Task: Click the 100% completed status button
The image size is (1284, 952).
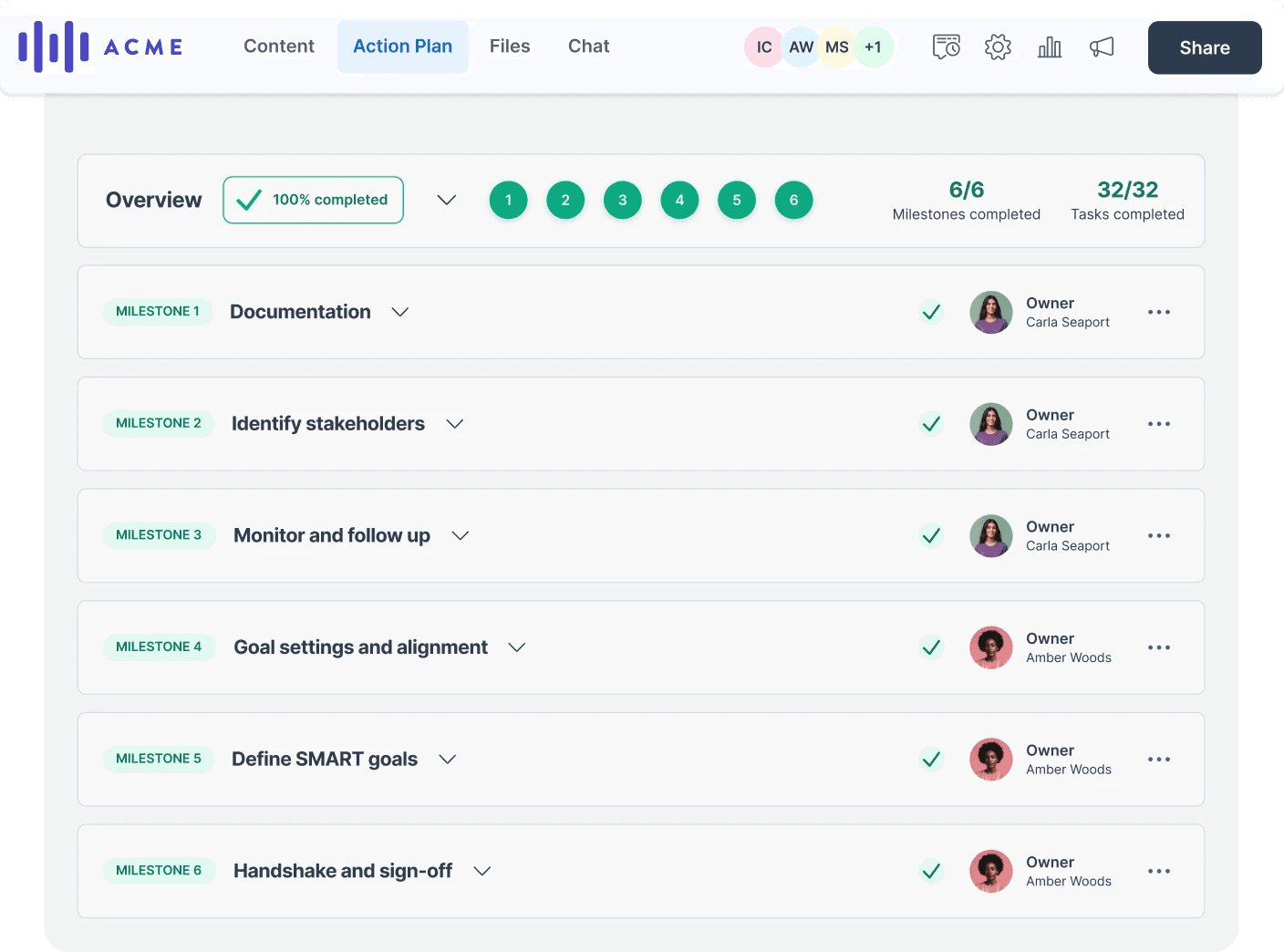Action: point(313,200)
